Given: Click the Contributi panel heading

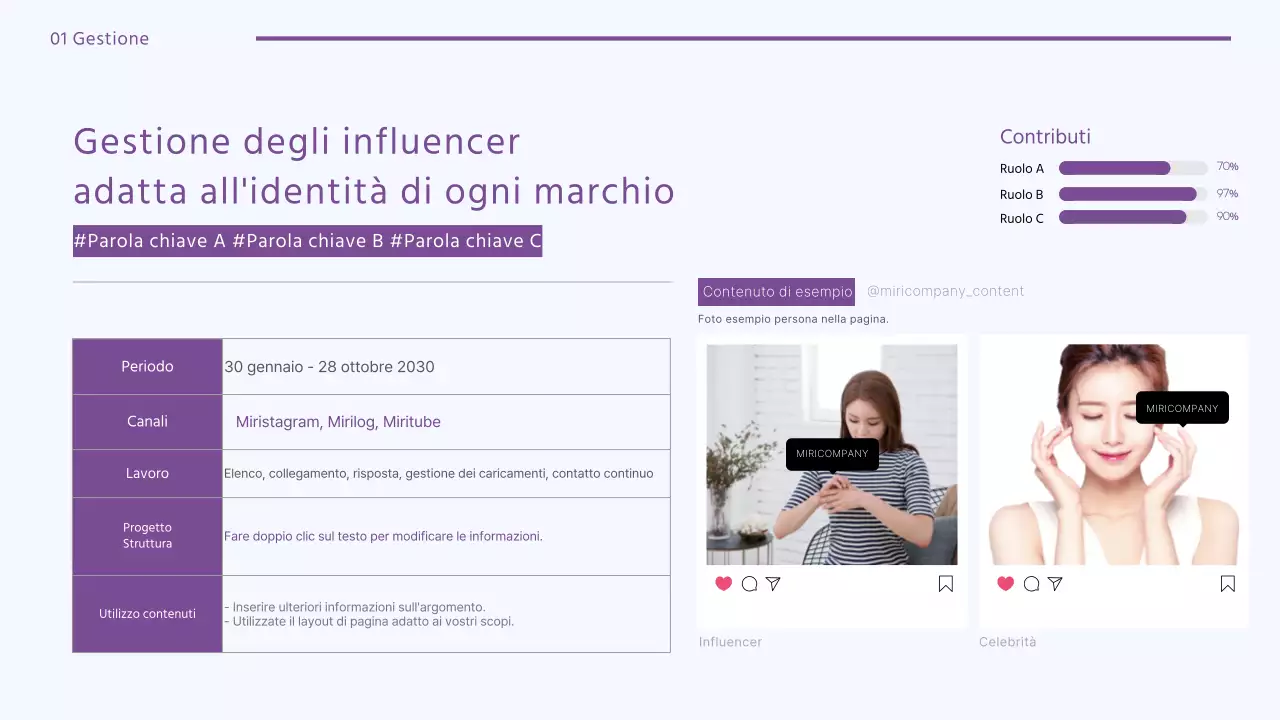Looking at the screenshot, I should pyautogui.click(x=1045, y=137).
